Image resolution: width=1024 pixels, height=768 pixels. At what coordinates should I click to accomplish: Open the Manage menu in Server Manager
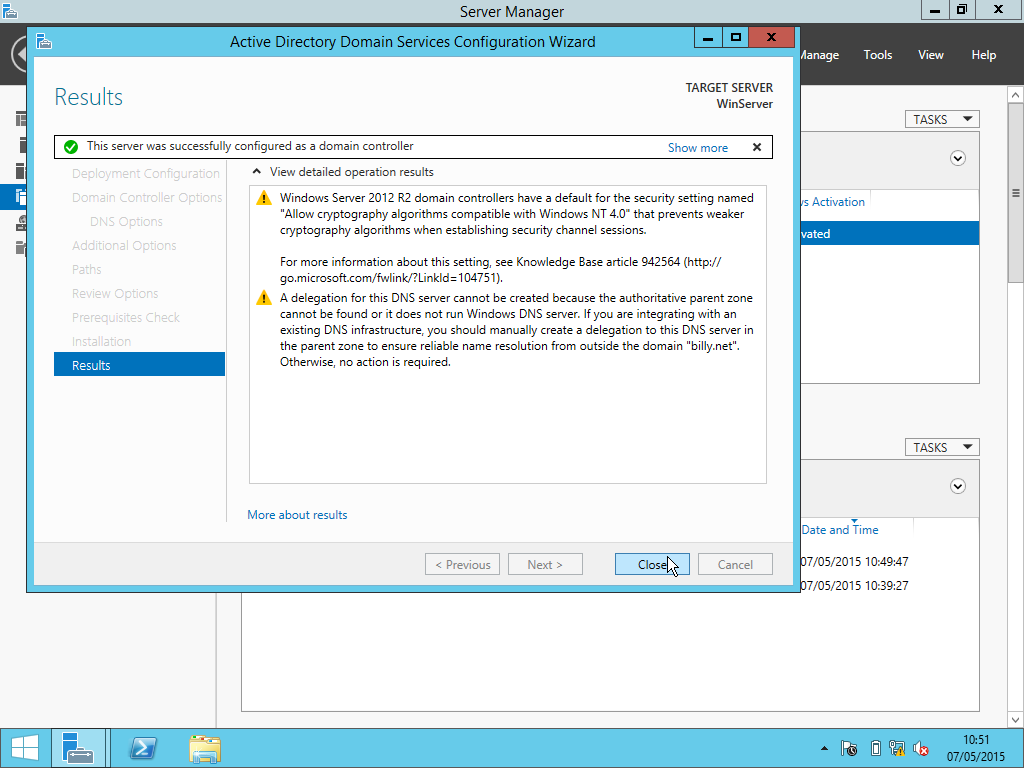point(820,55)
